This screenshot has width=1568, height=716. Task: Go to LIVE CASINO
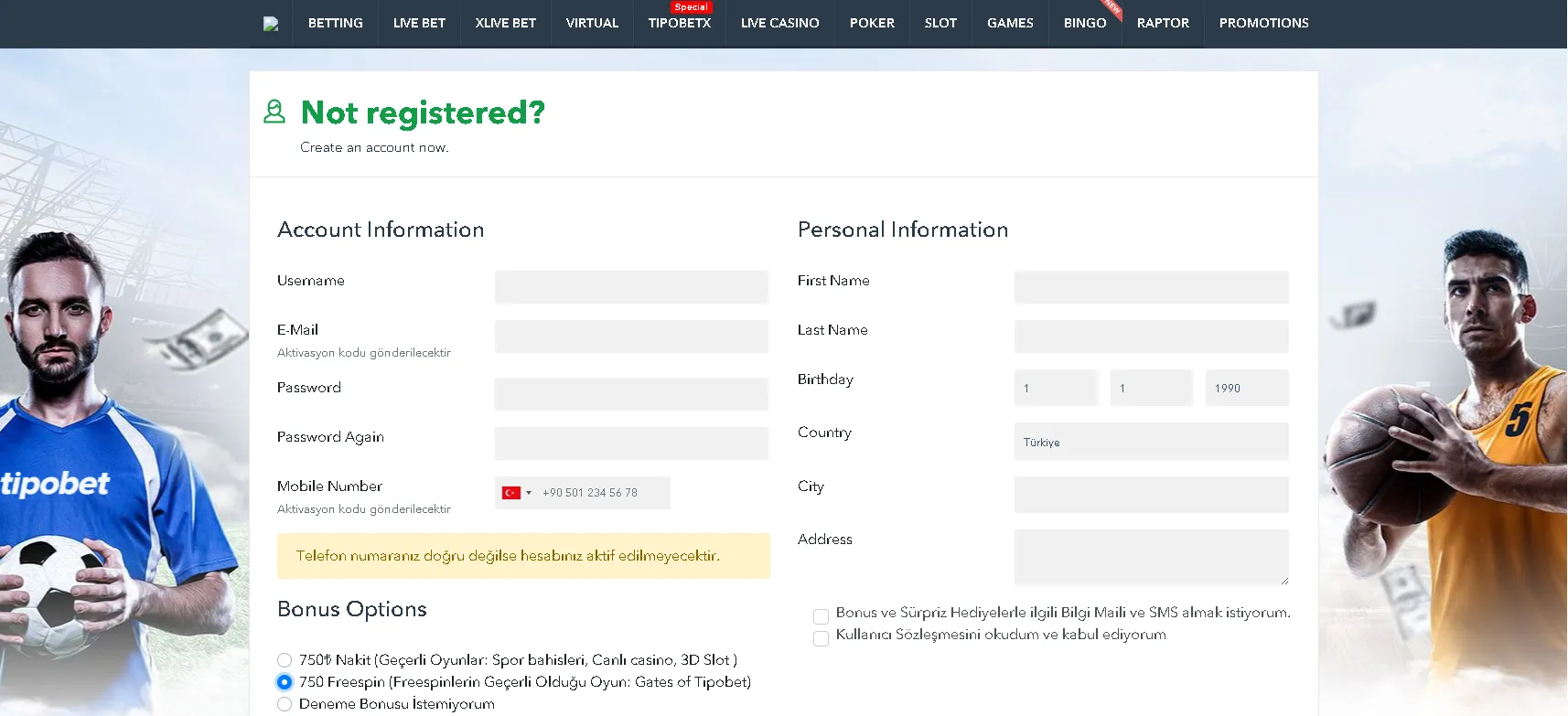click(780, 23)
